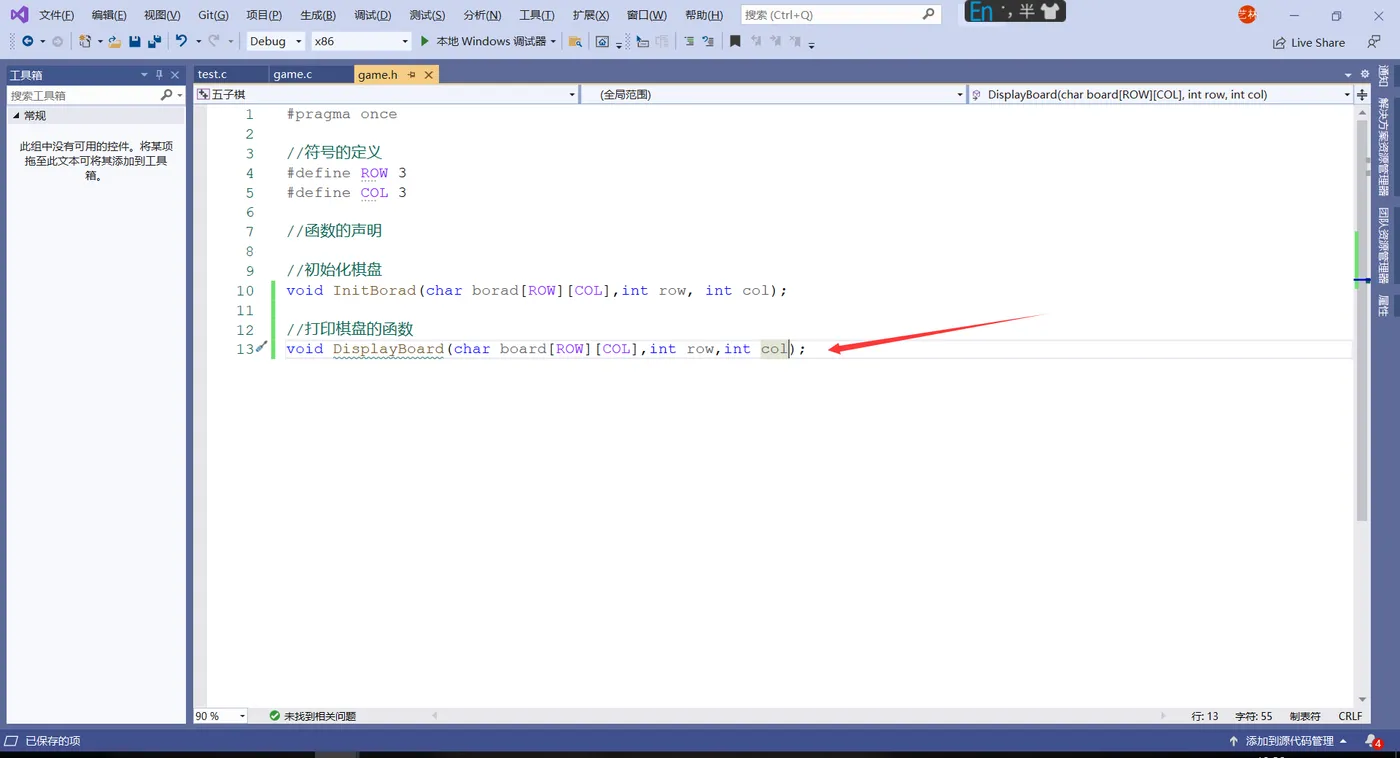The height and width of the screenshot is (758, 1400).
Task: Toggle pin on the game.h tab
Action: (412, 75)
